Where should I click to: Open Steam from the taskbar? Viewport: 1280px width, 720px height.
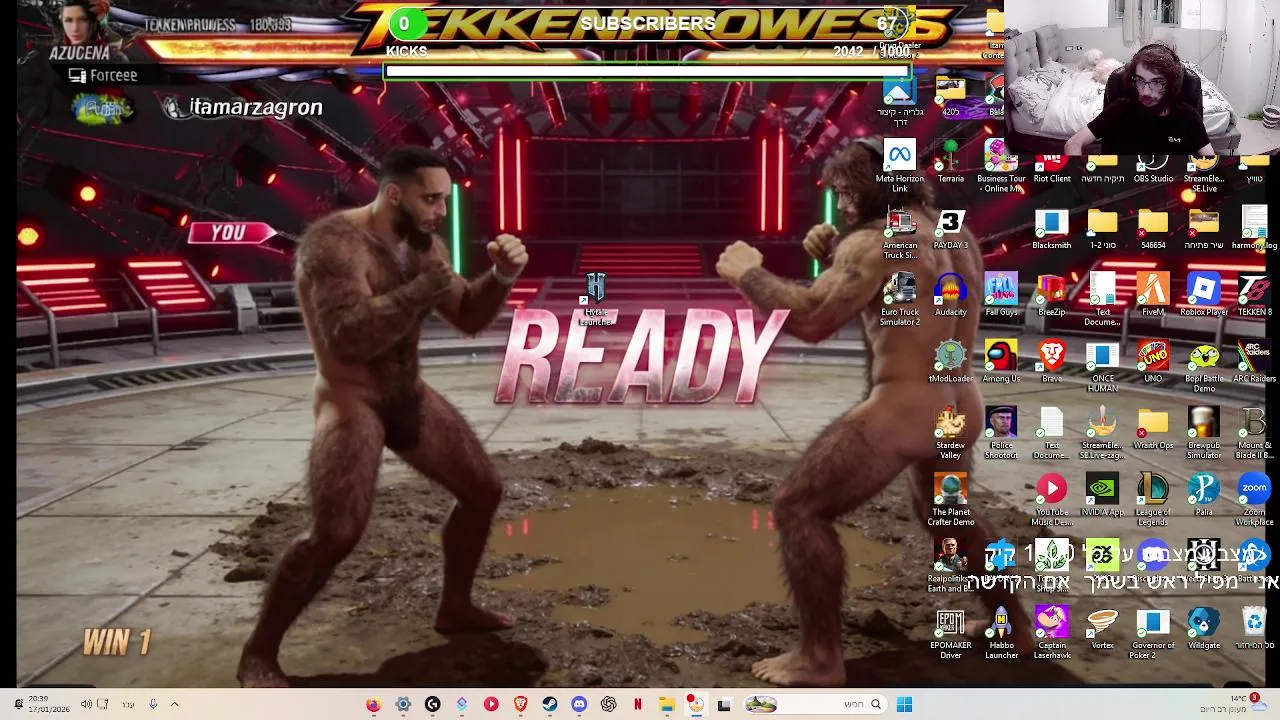click(550, 704)
